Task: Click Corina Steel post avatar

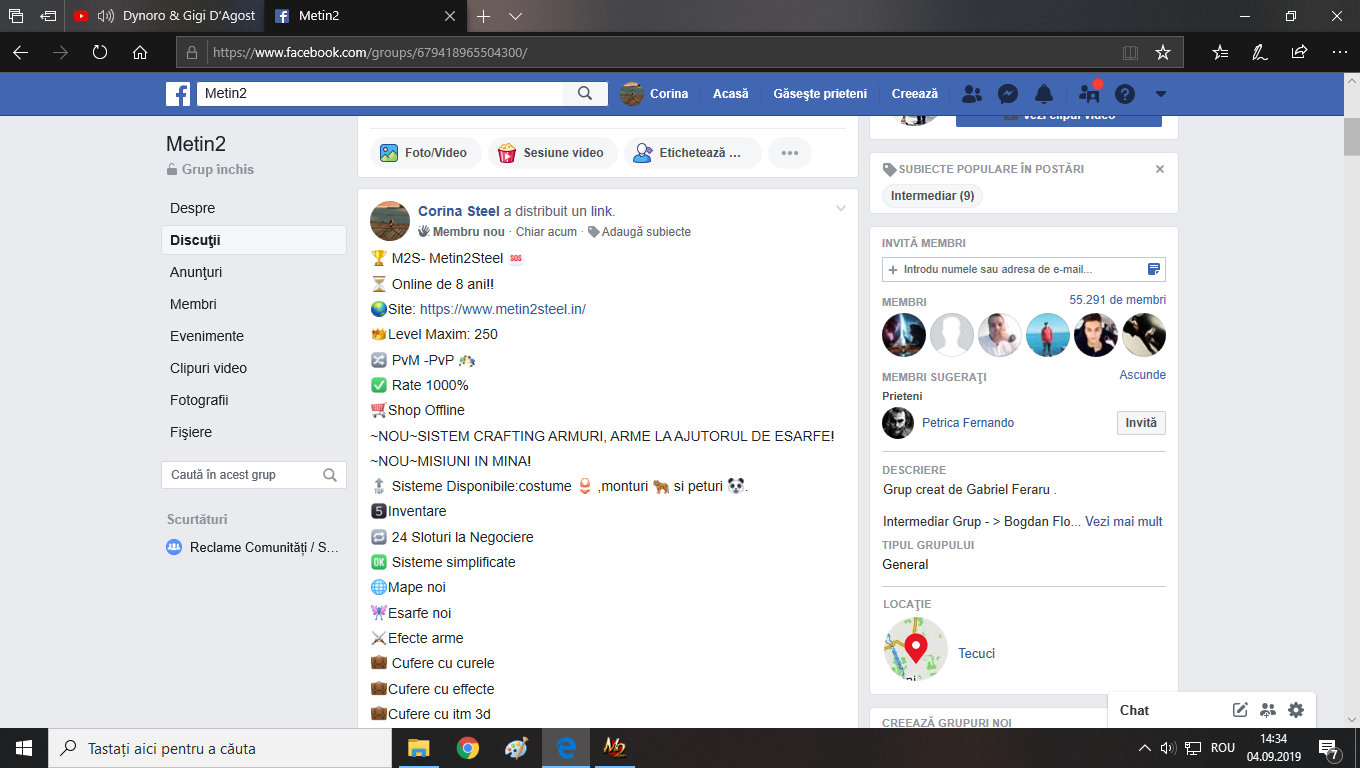Action: point(390,221)
